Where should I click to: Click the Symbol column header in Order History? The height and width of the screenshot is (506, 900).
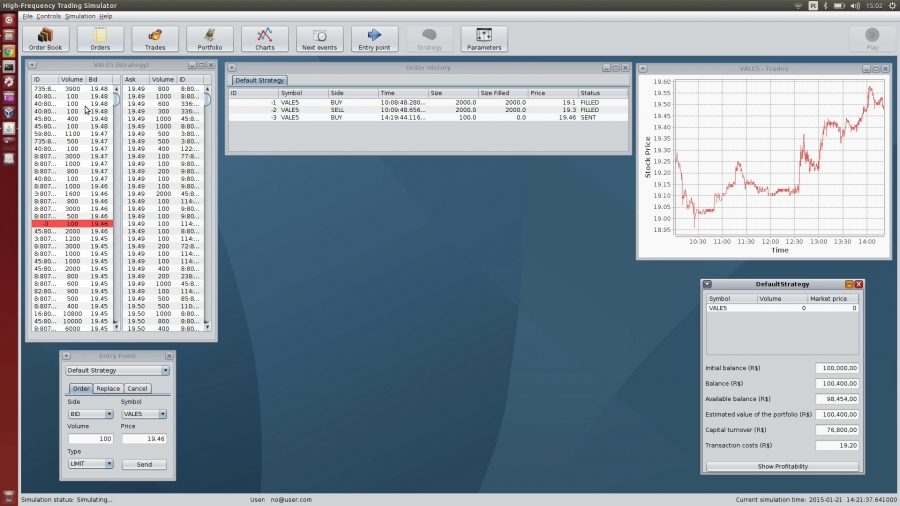coord(303,93)
